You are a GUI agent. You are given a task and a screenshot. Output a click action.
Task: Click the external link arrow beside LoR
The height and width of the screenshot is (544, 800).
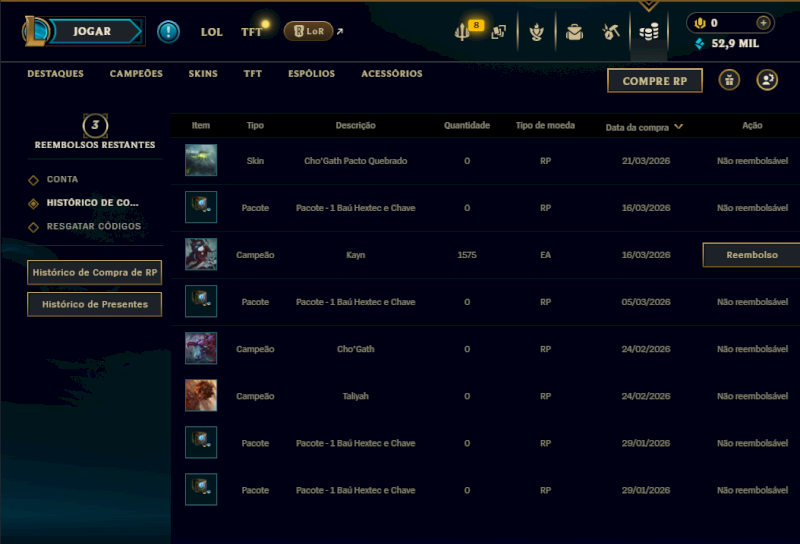(340, 32)
